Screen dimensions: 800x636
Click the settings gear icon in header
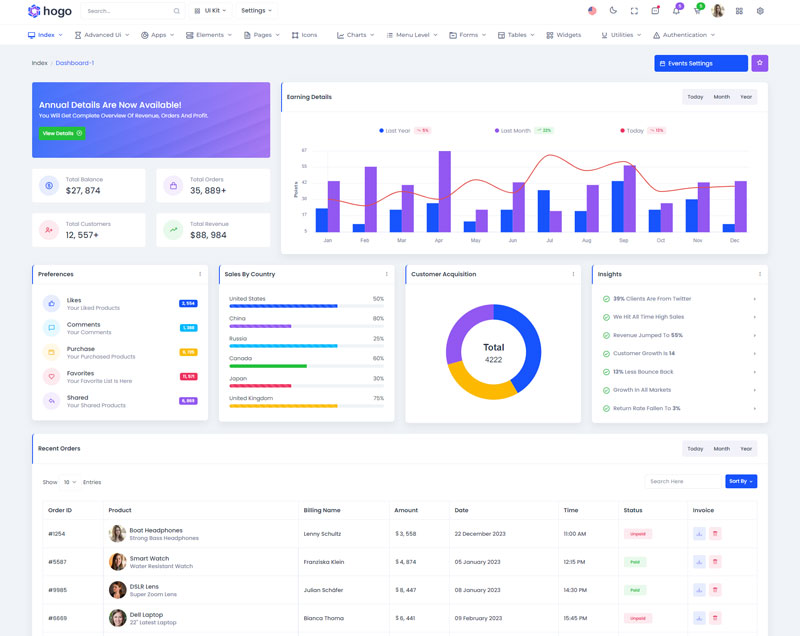tap(760, 11)
